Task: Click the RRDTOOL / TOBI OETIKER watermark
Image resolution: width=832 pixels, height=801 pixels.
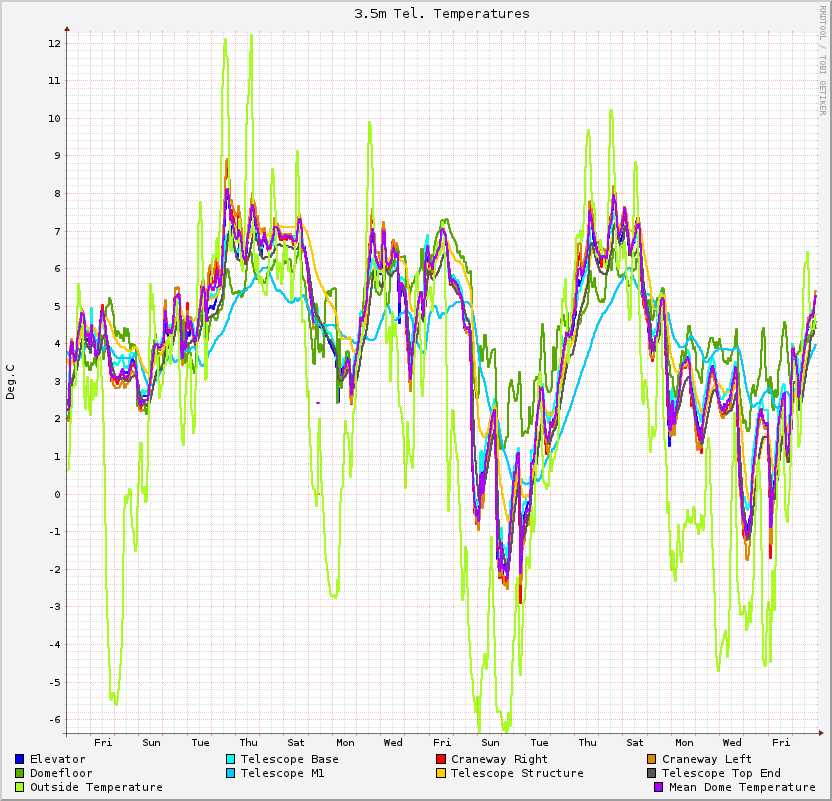Action: (823, 60)
